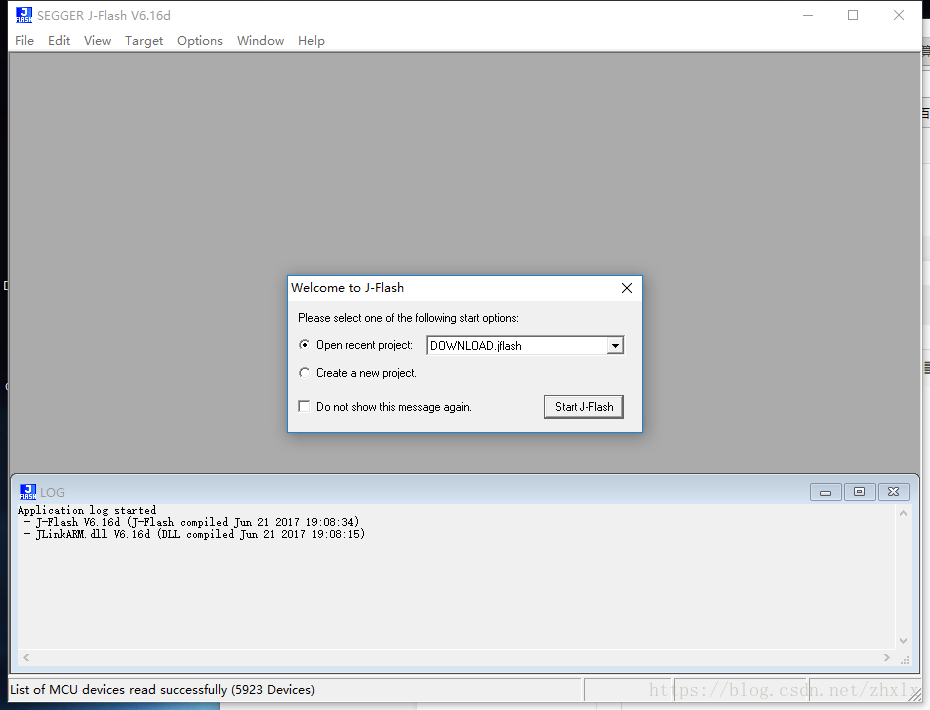The width and height of the screenshot is (930, 710).
Task: Click LOG scroll right arrow
Action: click(887, 657)
